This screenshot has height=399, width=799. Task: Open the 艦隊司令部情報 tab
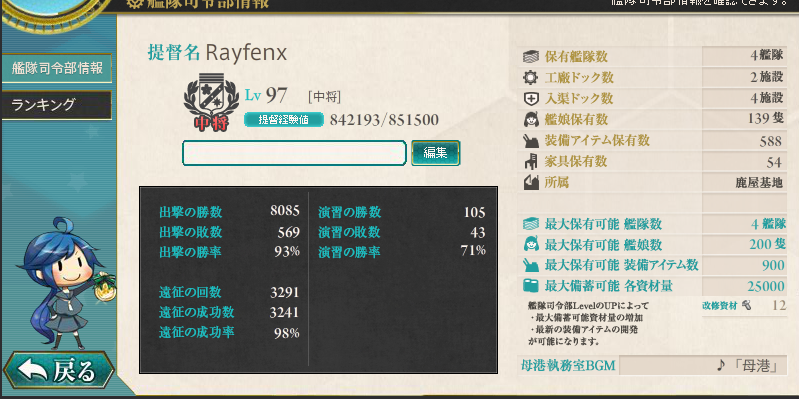tap(57, 68)
